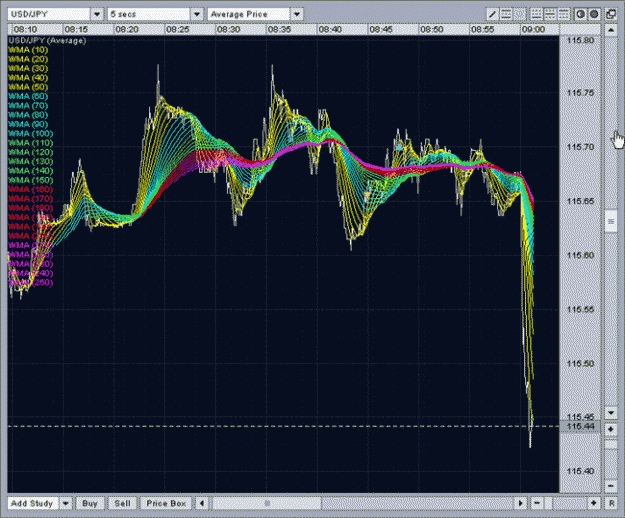Click the USD/JPY symbol field
This screenshot has height=518, width=625.
[x=49, y=14]
